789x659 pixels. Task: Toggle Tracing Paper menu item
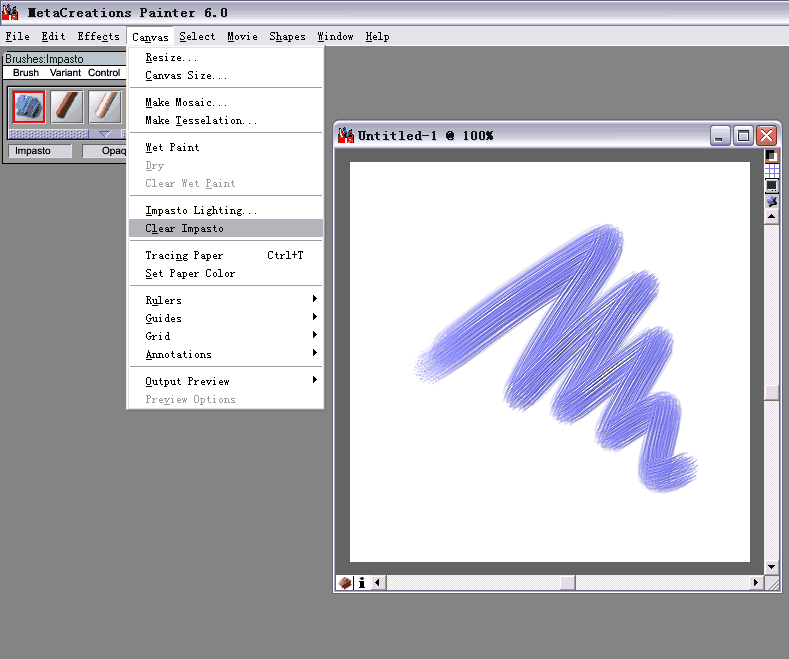(225, 256)
